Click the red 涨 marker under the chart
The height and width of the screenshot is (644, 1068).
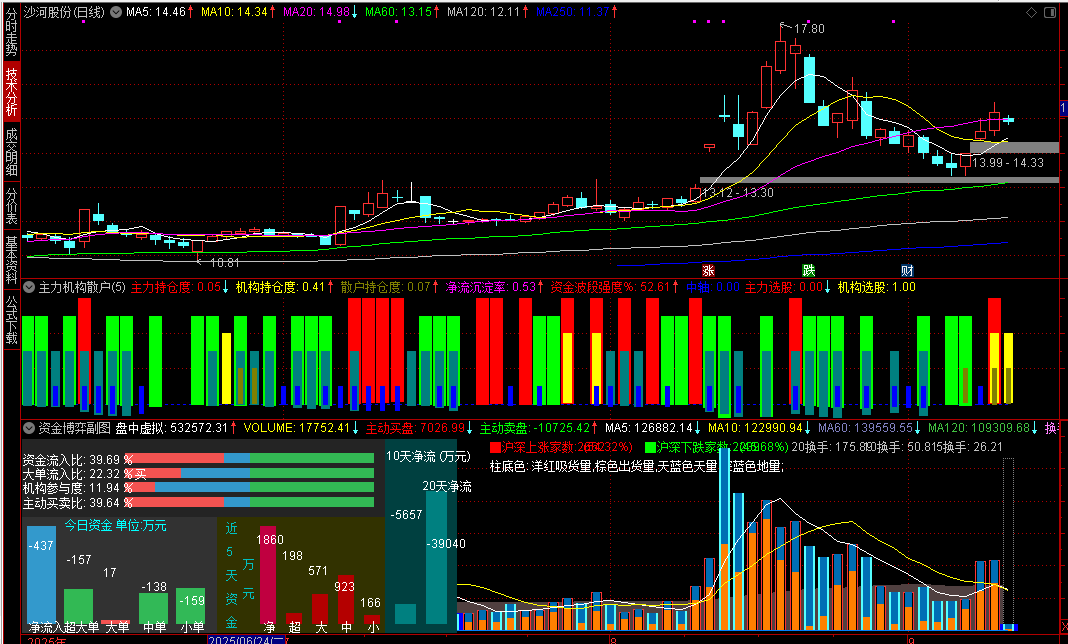[708, 271]
